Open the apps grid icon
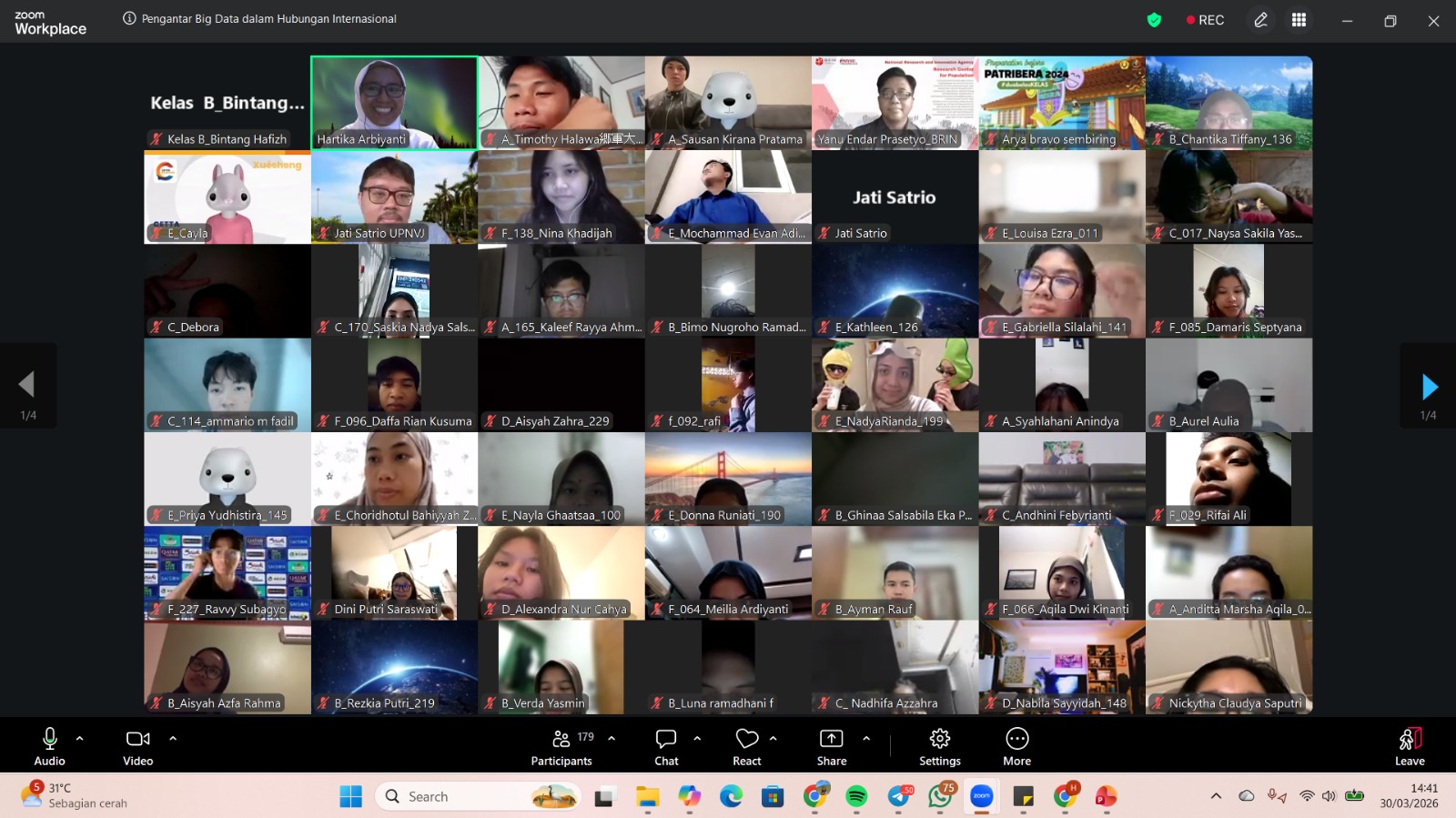 coord(1299,20)
